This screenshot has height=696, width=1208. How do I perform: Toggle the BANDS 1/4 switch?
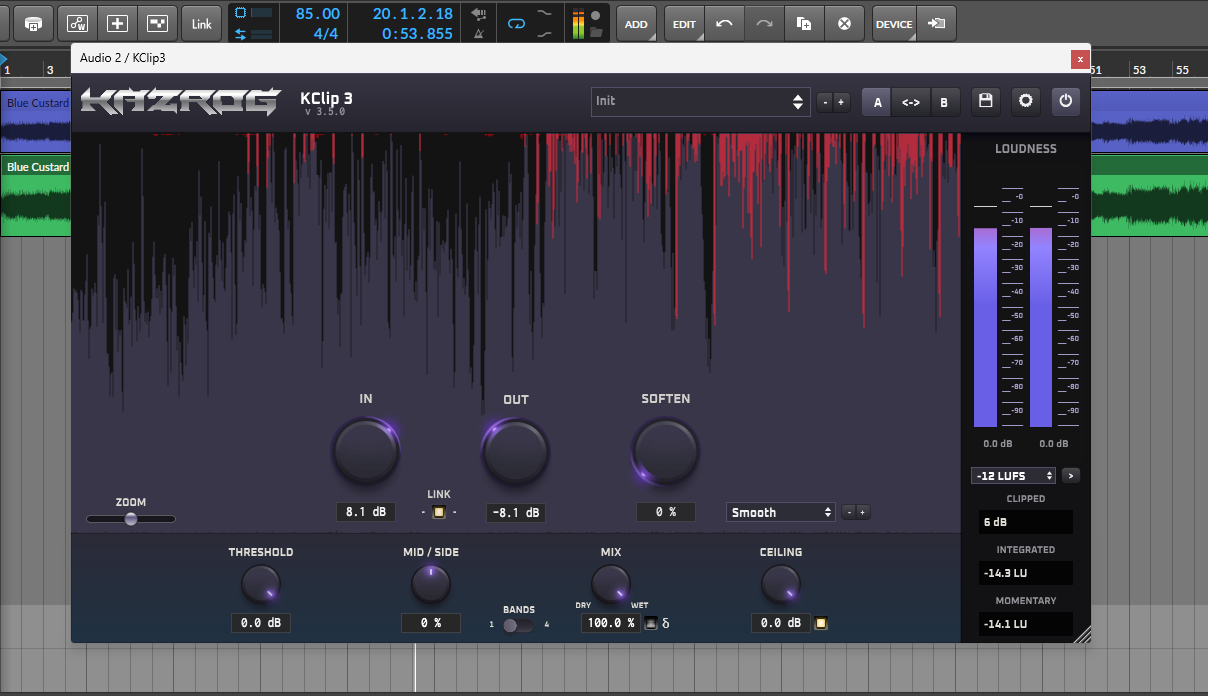coord(518,626)
